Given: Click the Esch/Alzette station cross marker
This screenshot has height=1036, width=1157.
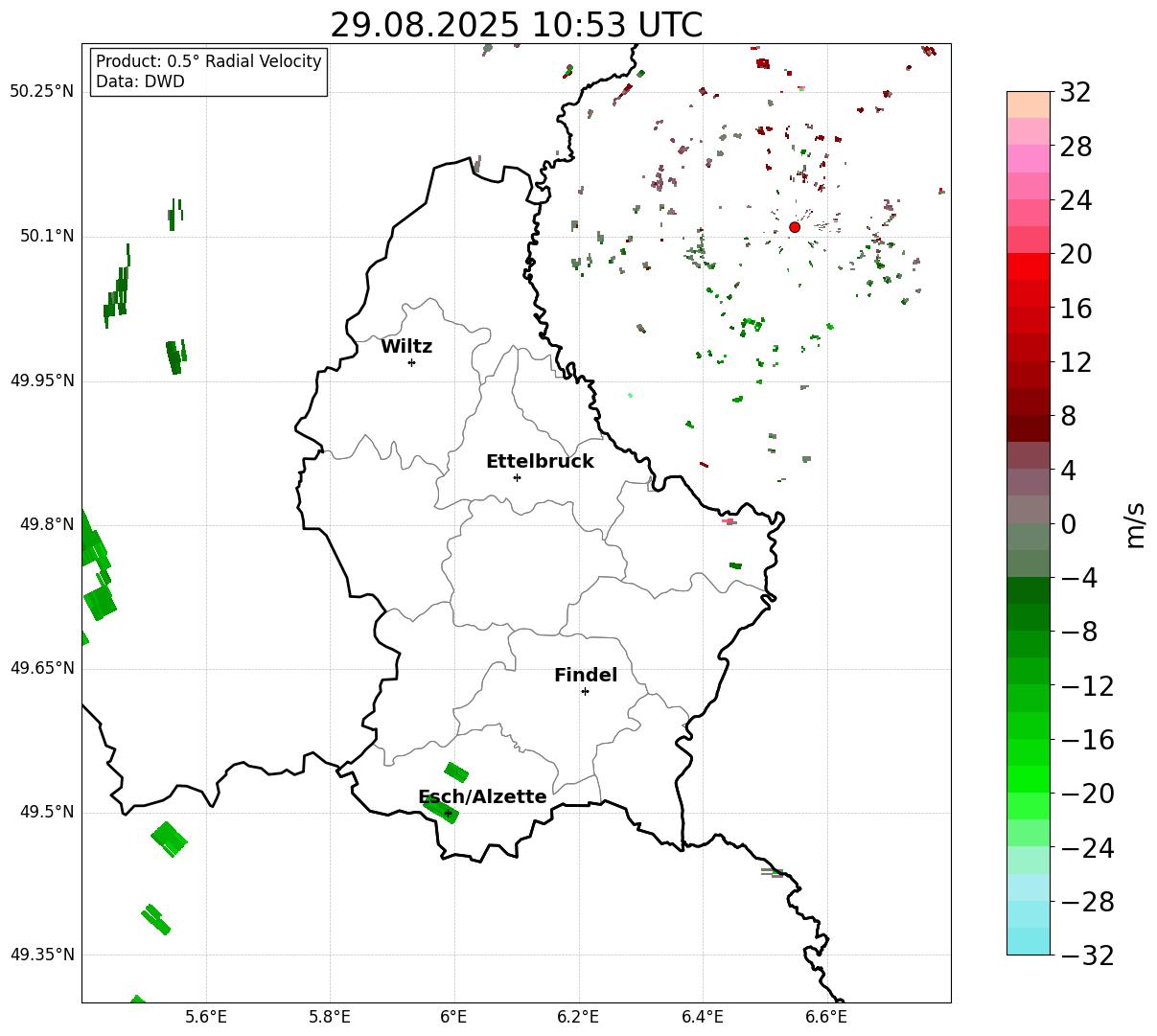Looking at the screenshot, I should (x=448, y=813).
